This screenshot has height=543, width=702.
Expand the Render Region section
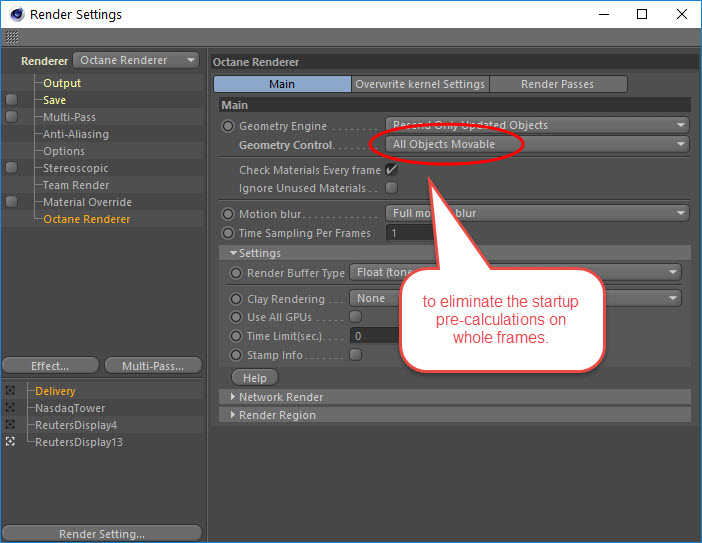232,415
